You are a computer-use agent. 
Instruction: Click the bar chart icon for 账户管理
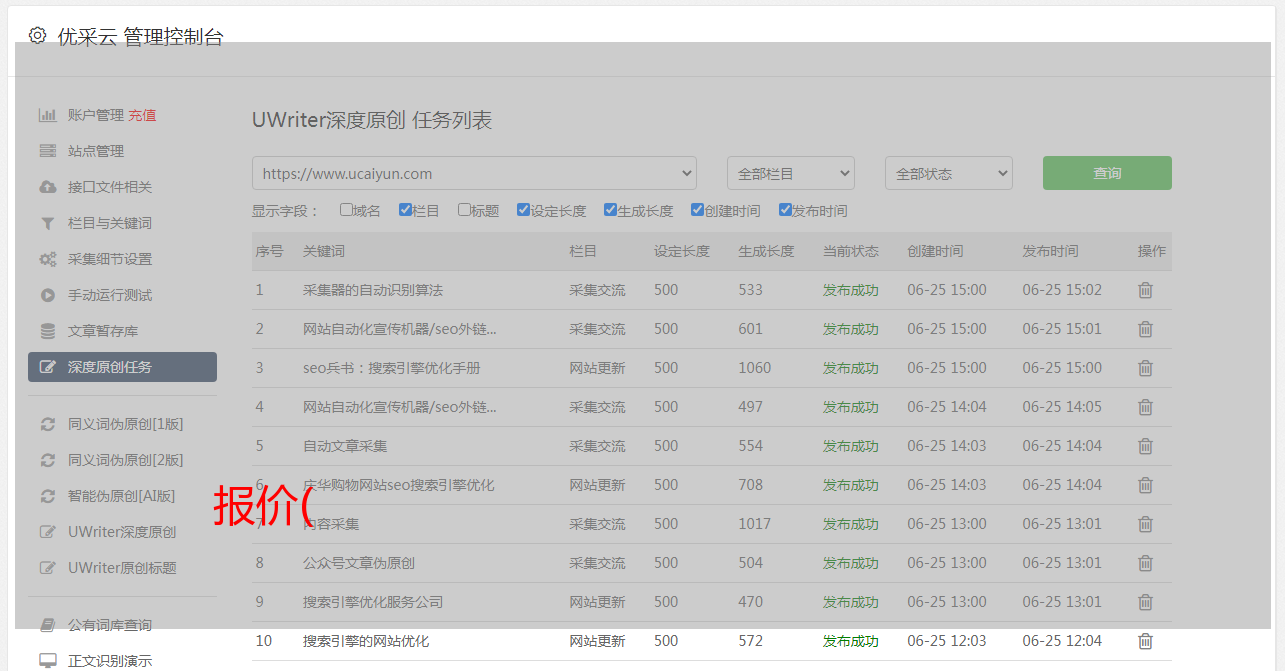point(47,115)
